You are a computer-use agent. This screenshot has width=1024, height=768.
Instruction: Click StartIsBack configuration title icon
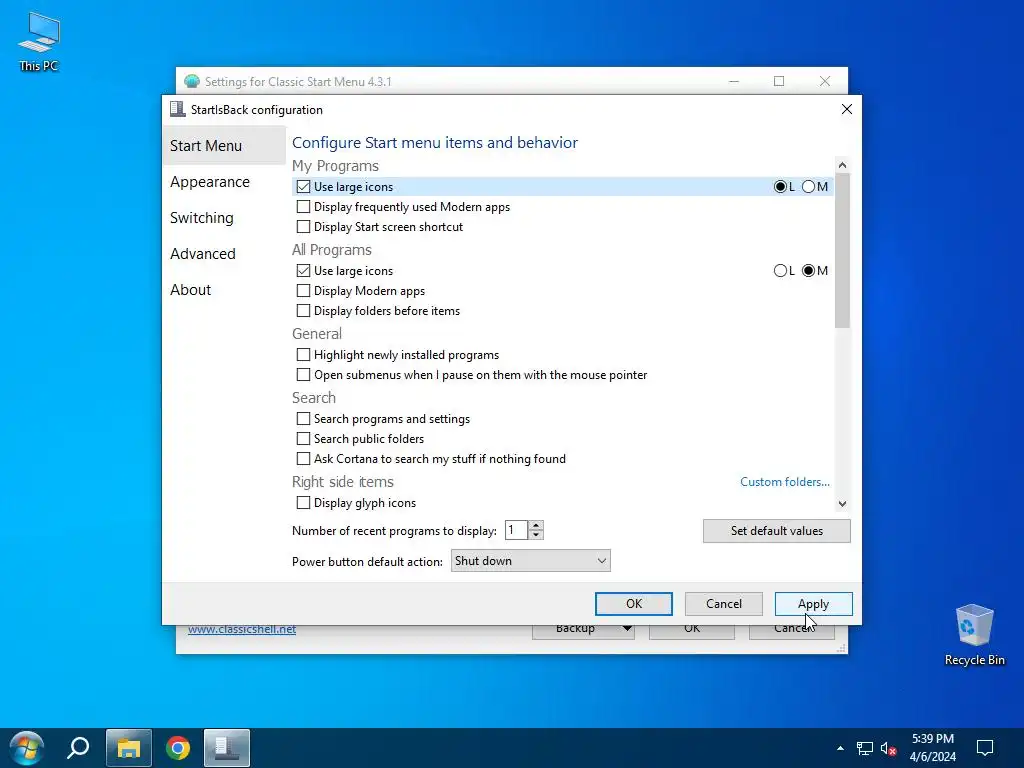177,109
